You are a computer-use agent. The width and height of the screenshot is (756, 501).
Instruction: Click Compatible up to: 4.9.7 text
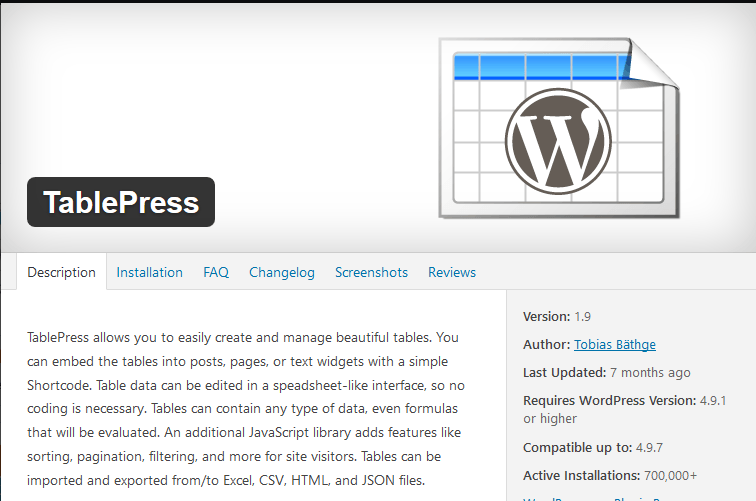point(593,448)
